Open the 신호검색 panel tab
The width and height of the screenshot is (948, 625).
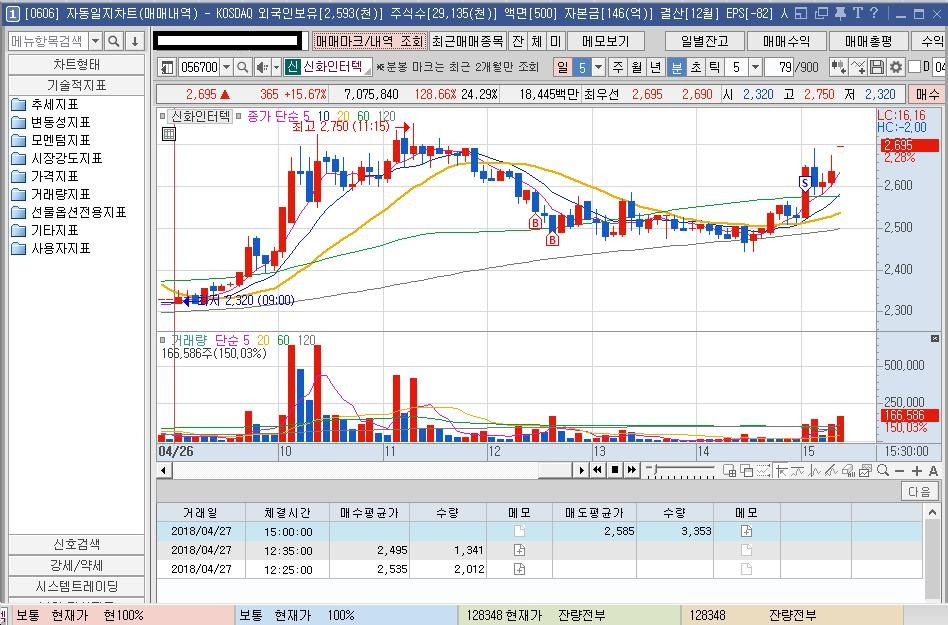[x=76, y=544]
